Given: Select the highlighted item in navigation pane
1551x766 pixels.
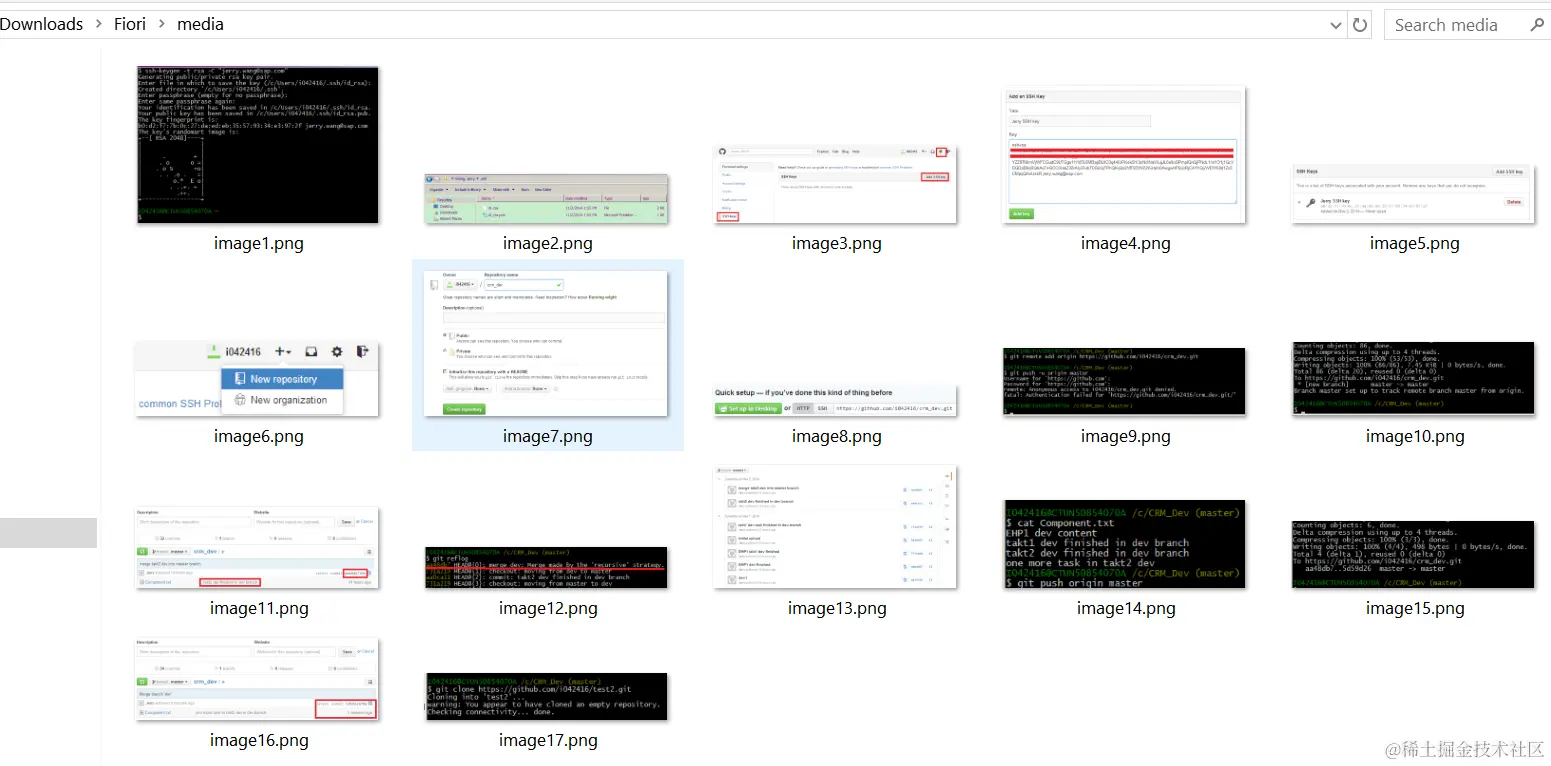Looking at the screenshot, I should 48,533.
